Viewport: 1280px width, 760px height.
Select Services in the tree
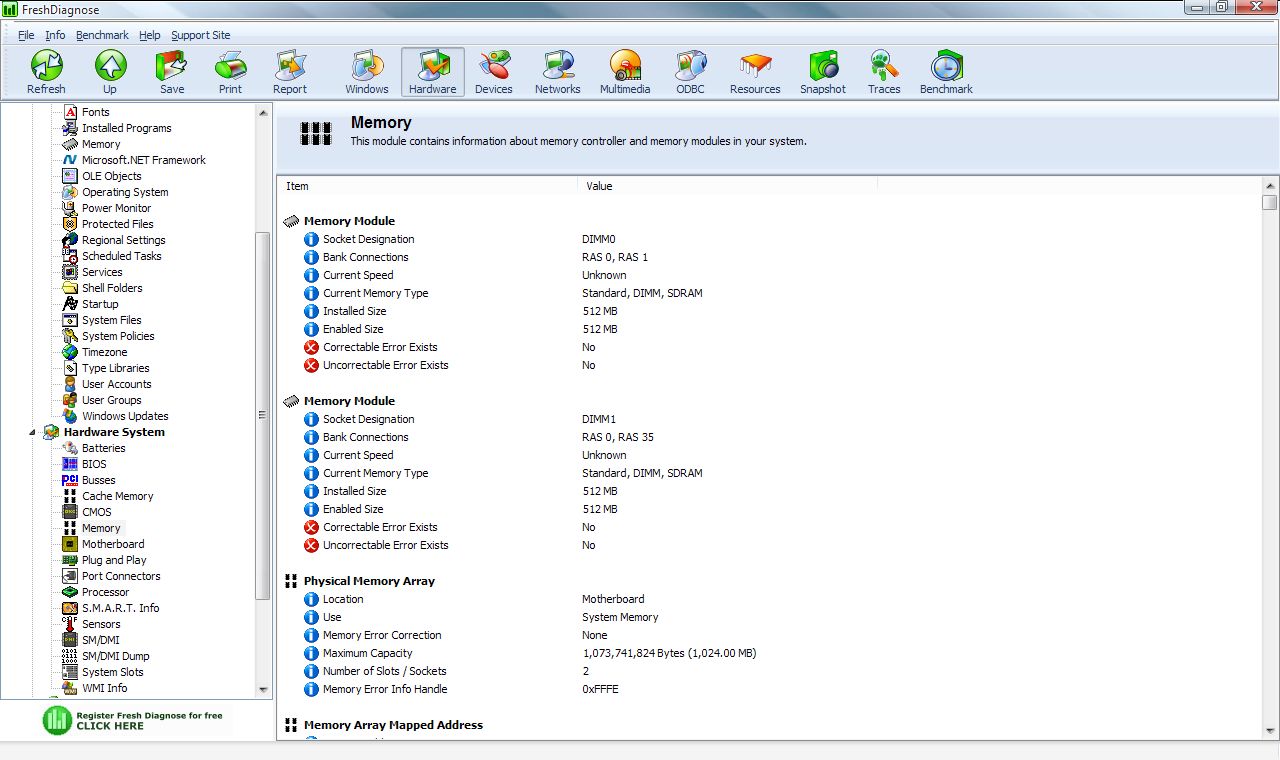pyautogui.click(x=102, y=272)
